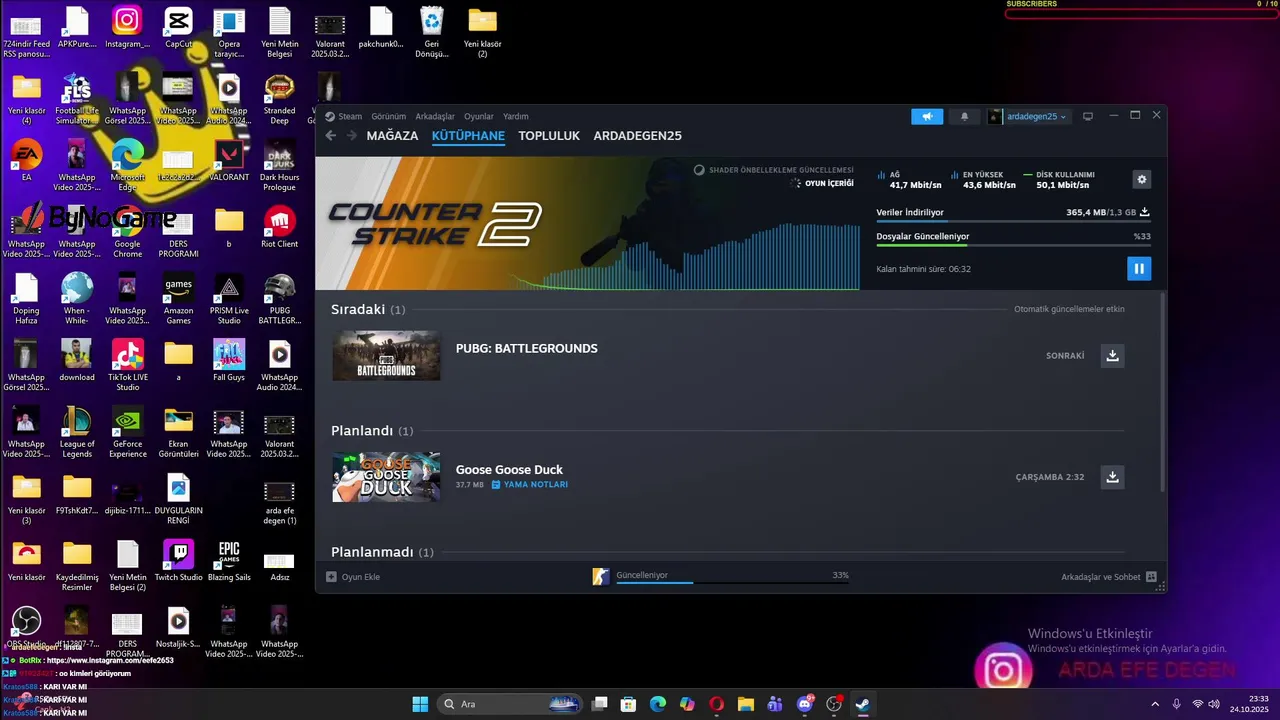Image resolution: width=1280 pixels, height=720 pixels.
Task: Click the Güncelleniyor bottom progress bar
Action: tap(732, 582)
